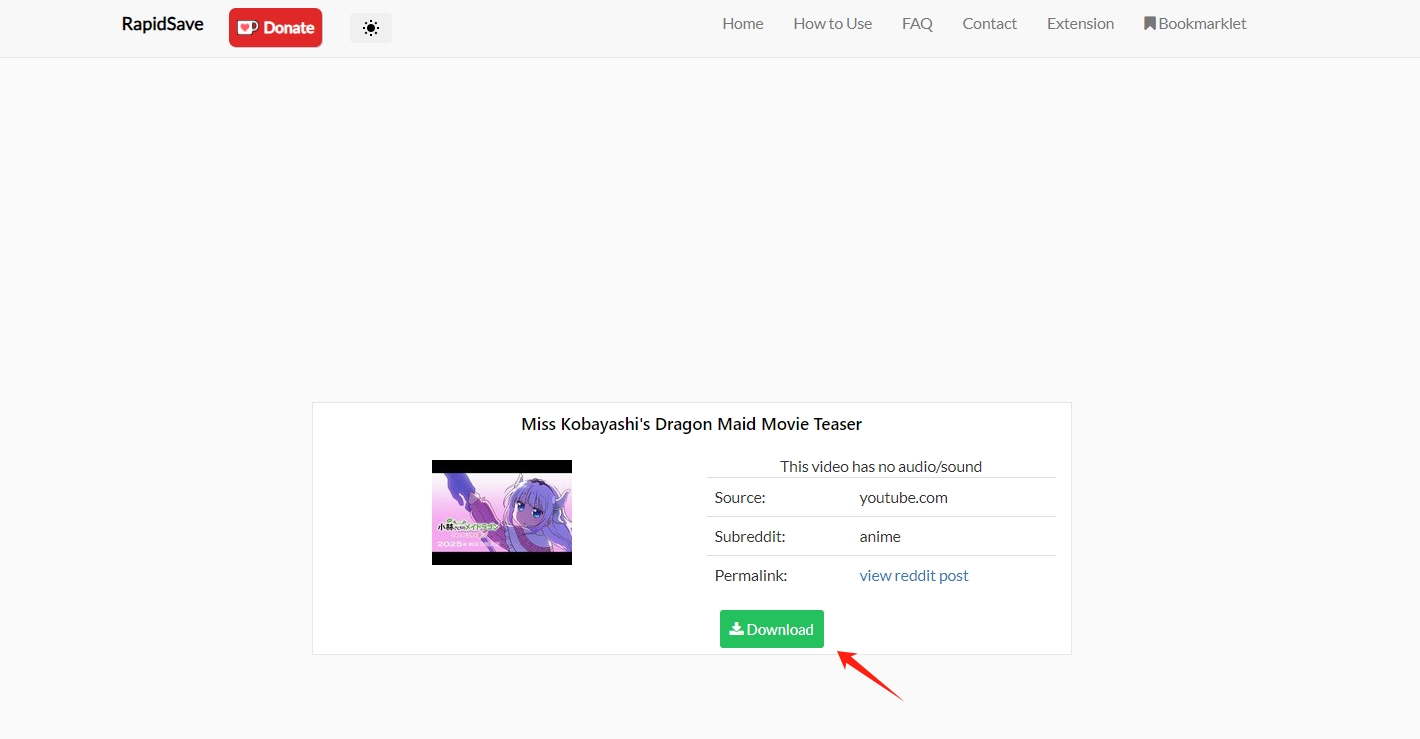
Task: Open the How to Use page
Action: tap(833, 24)
